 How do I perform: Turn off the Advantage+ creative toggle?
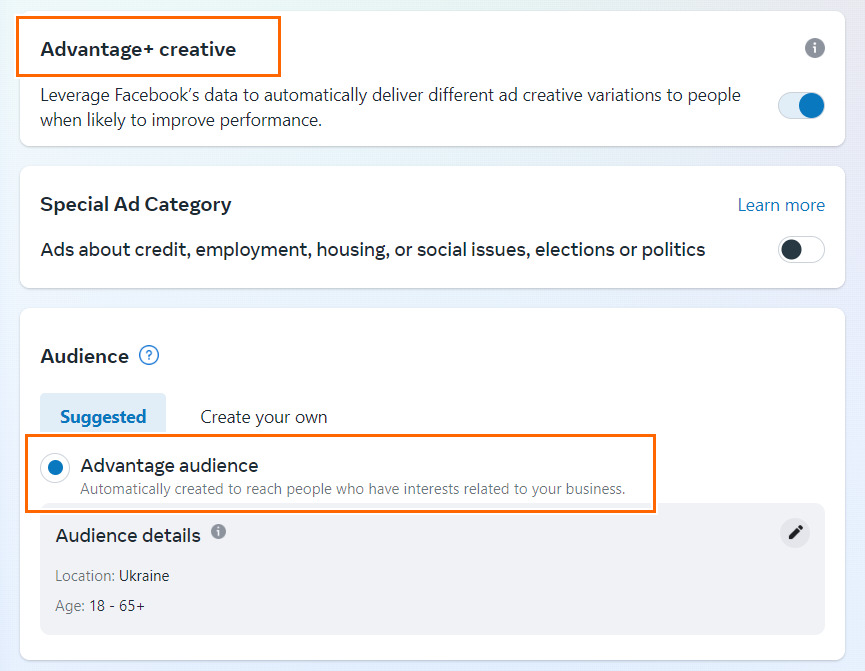click(x=801, y=105)
